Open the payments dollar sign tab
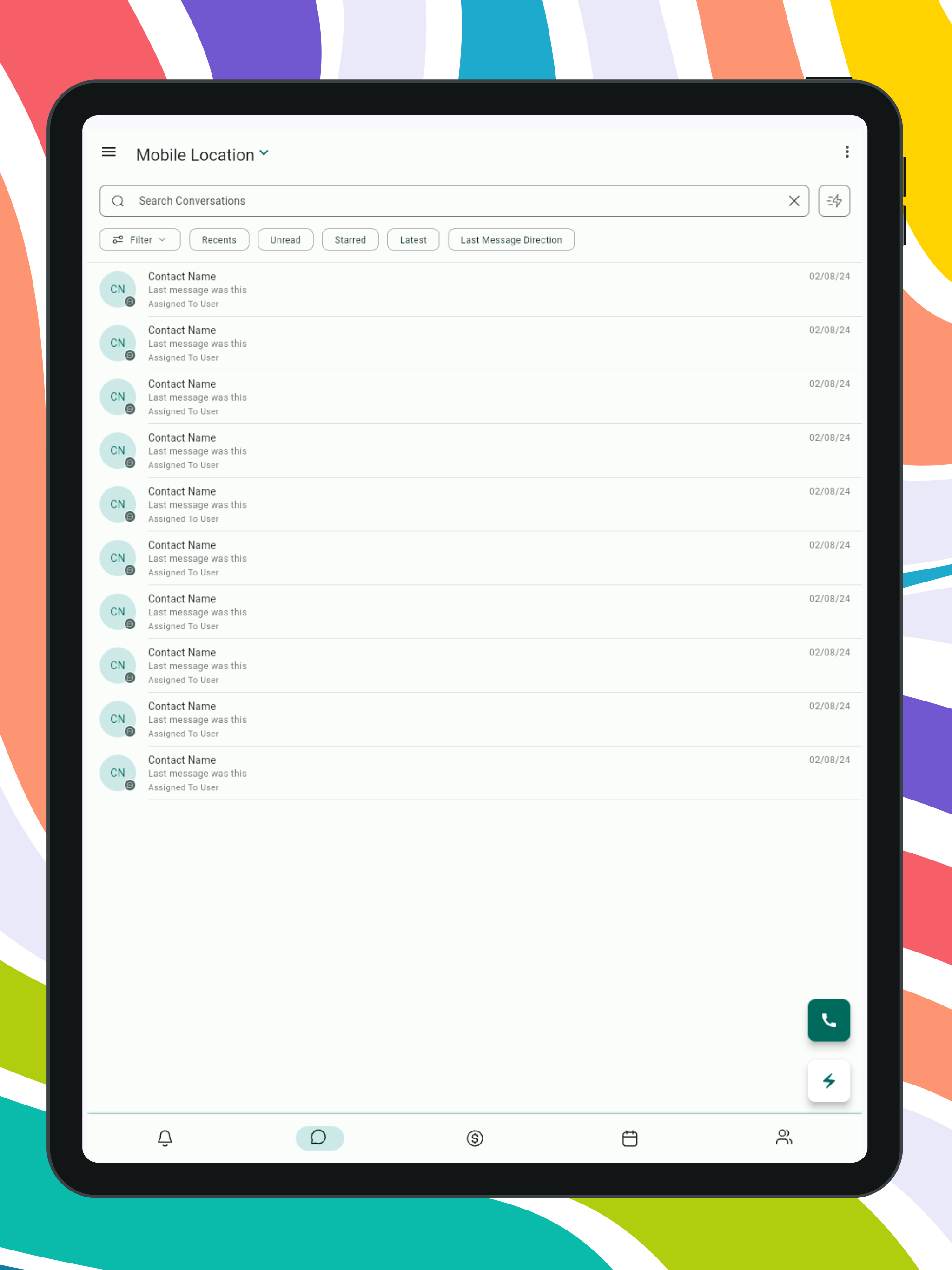The width and height of the screenshot is (952, 1270). 475,1138
